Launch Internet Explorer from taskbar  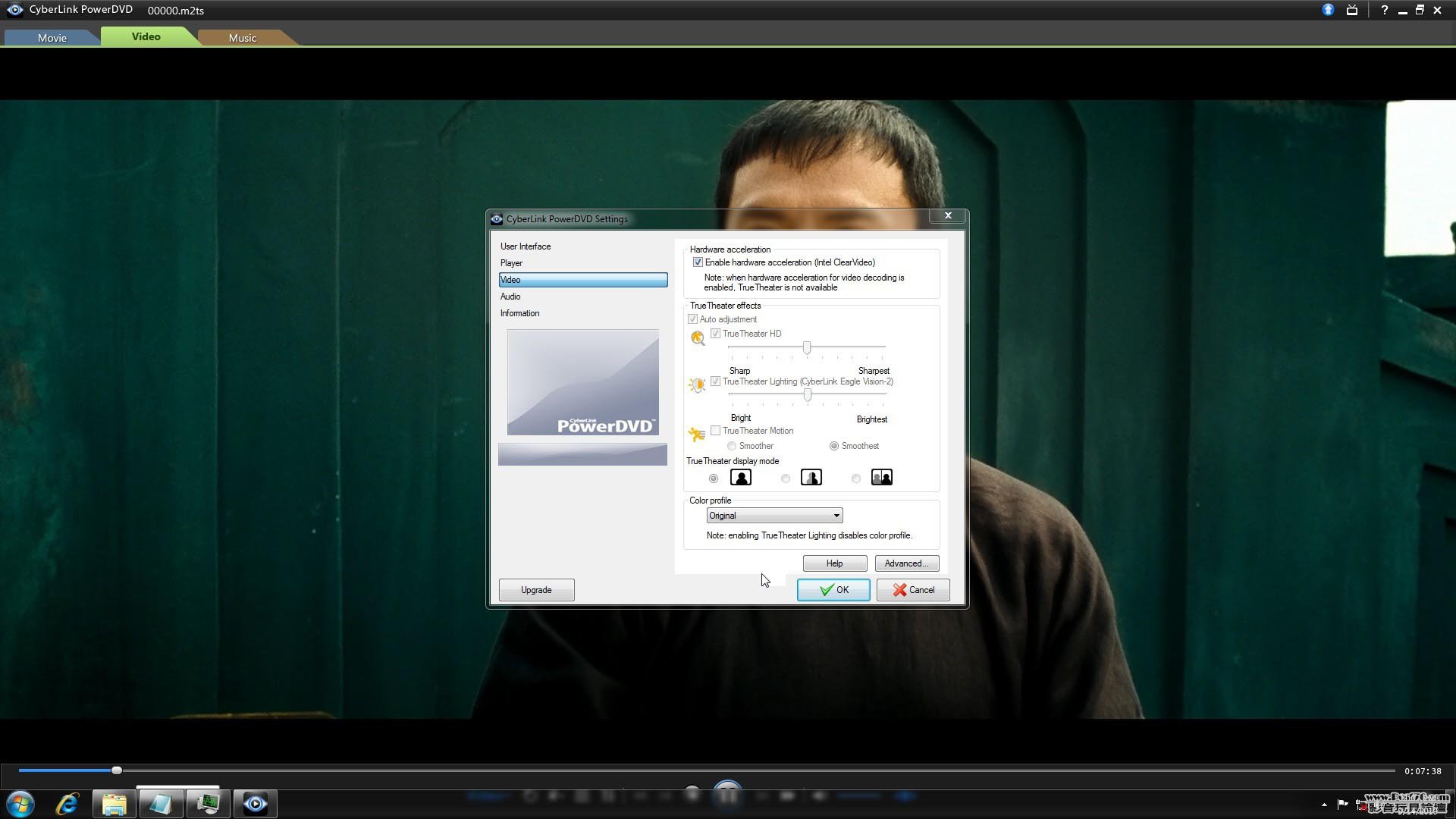[x=67, y=804]
